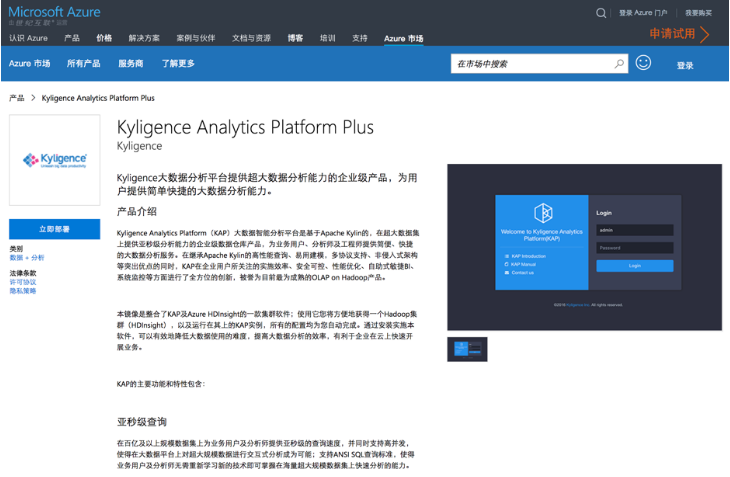The image size is (730, 477).
Task: Open the 许可协议 link
Action: (x=23, y=282)
